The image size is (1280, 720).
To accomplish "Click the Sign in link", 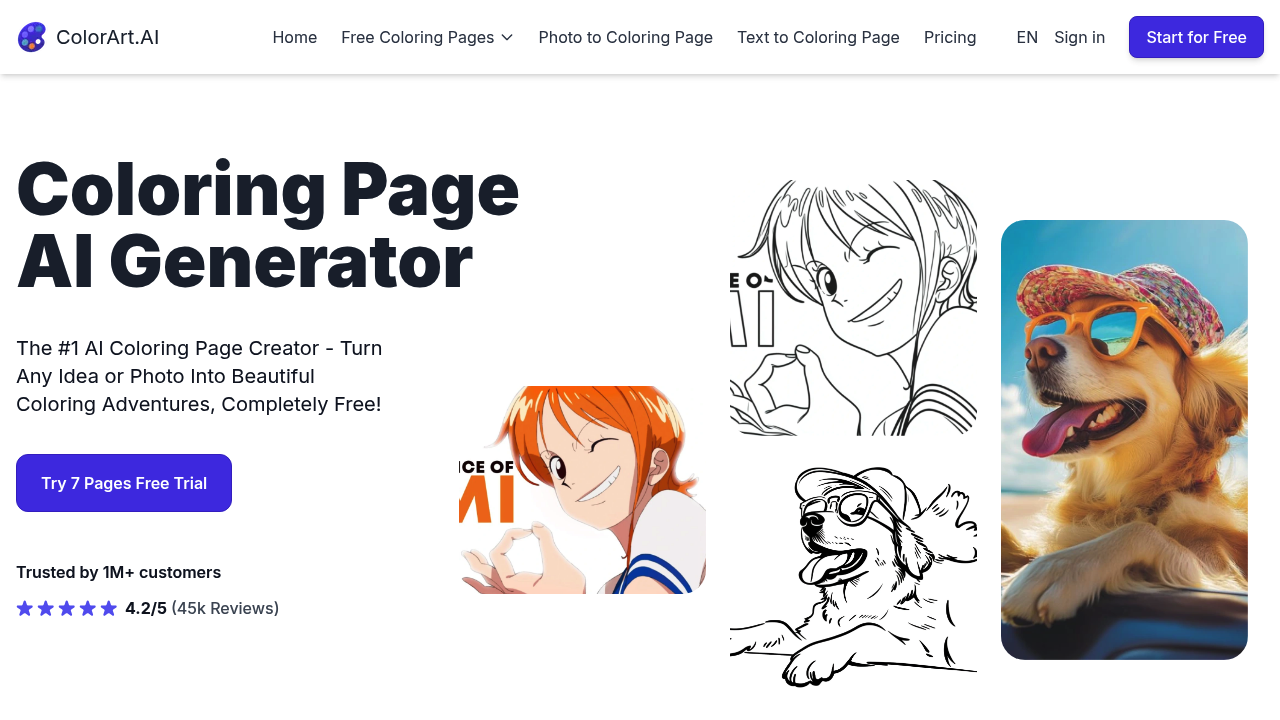I will click(x=1079, y=37).
